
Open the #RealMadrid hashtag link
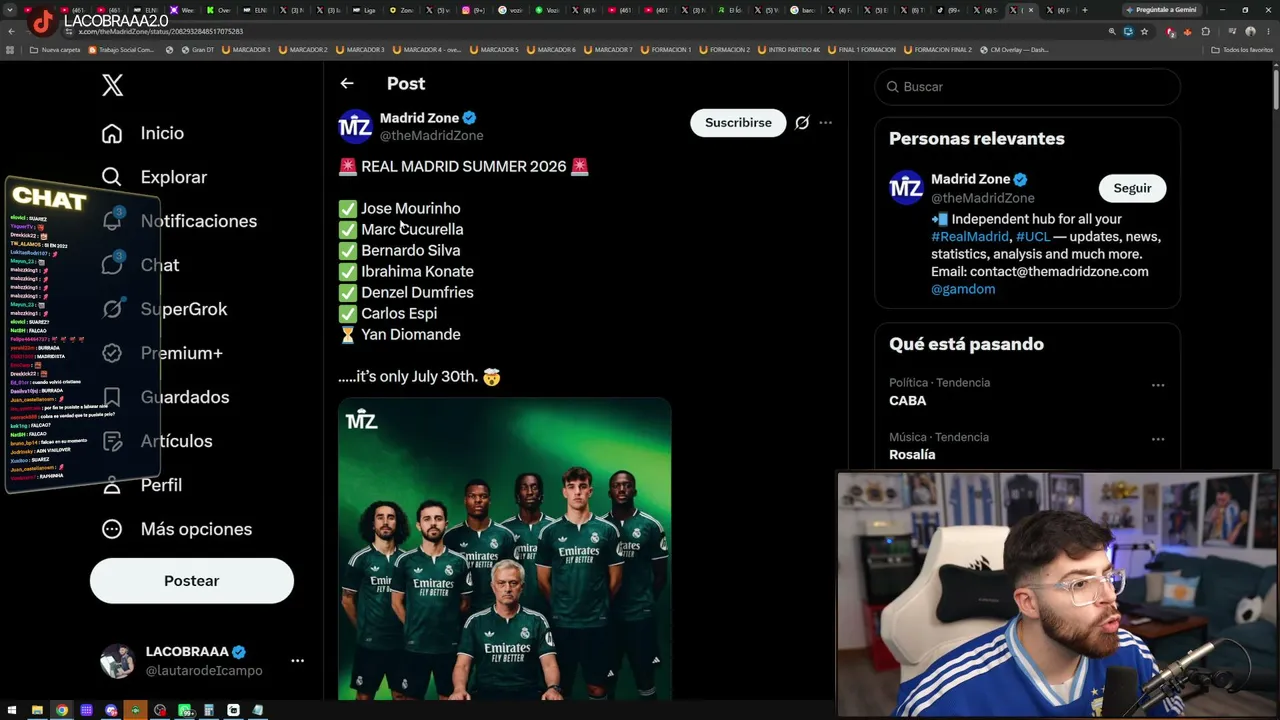(x=970, y=237)
